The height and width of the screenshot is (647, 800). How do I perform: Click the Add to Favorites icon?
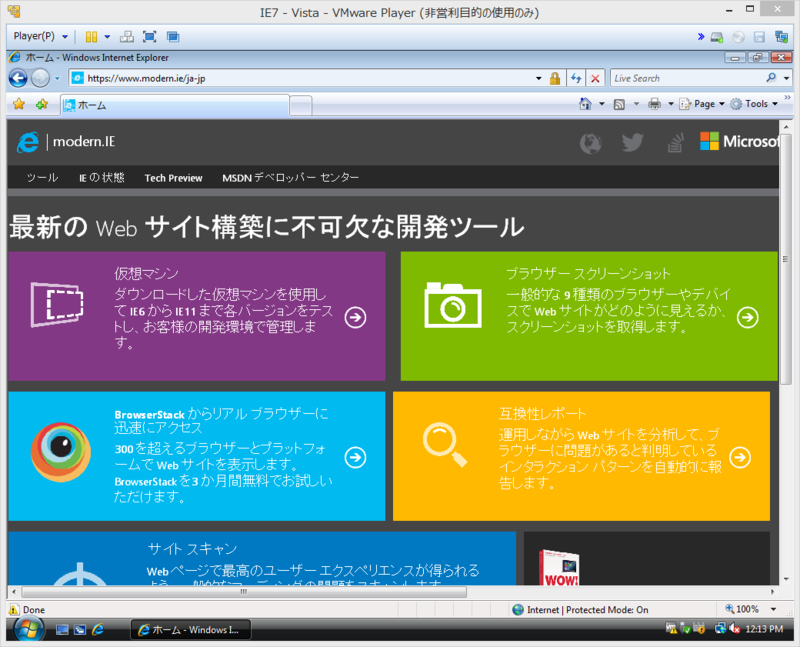(x=42, y=104)
